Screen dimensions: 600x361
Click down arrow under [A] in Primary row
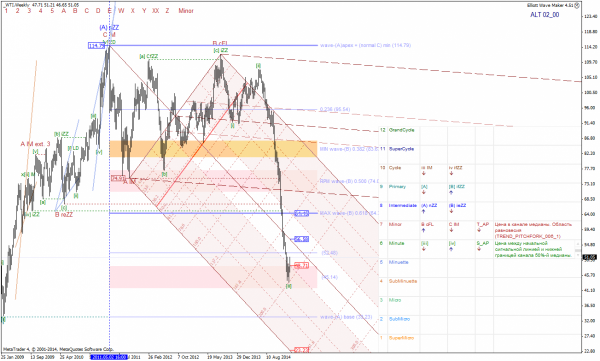424,192
